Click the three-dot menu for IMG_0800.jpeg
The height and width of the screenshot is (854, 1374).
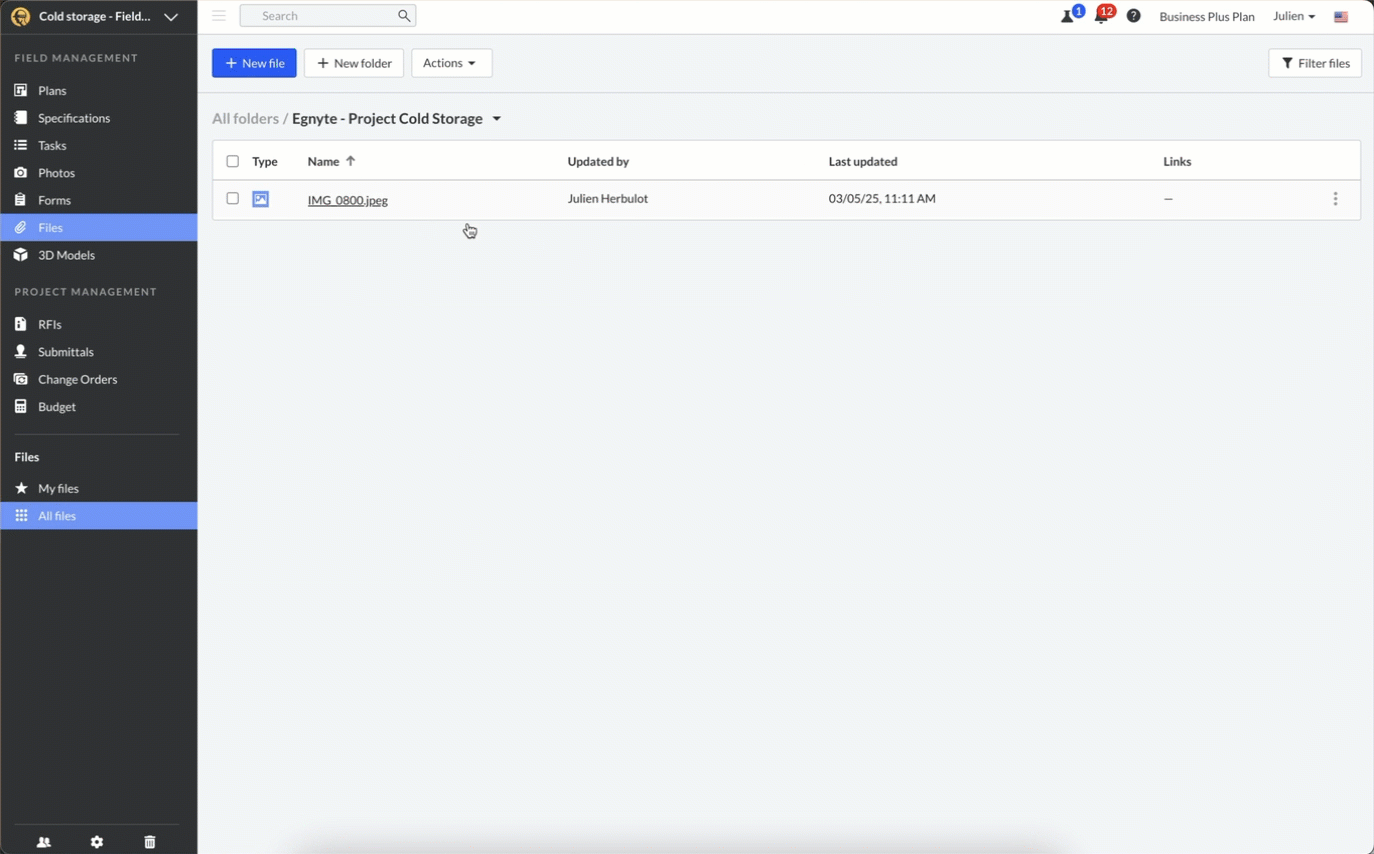(1335, 199)
